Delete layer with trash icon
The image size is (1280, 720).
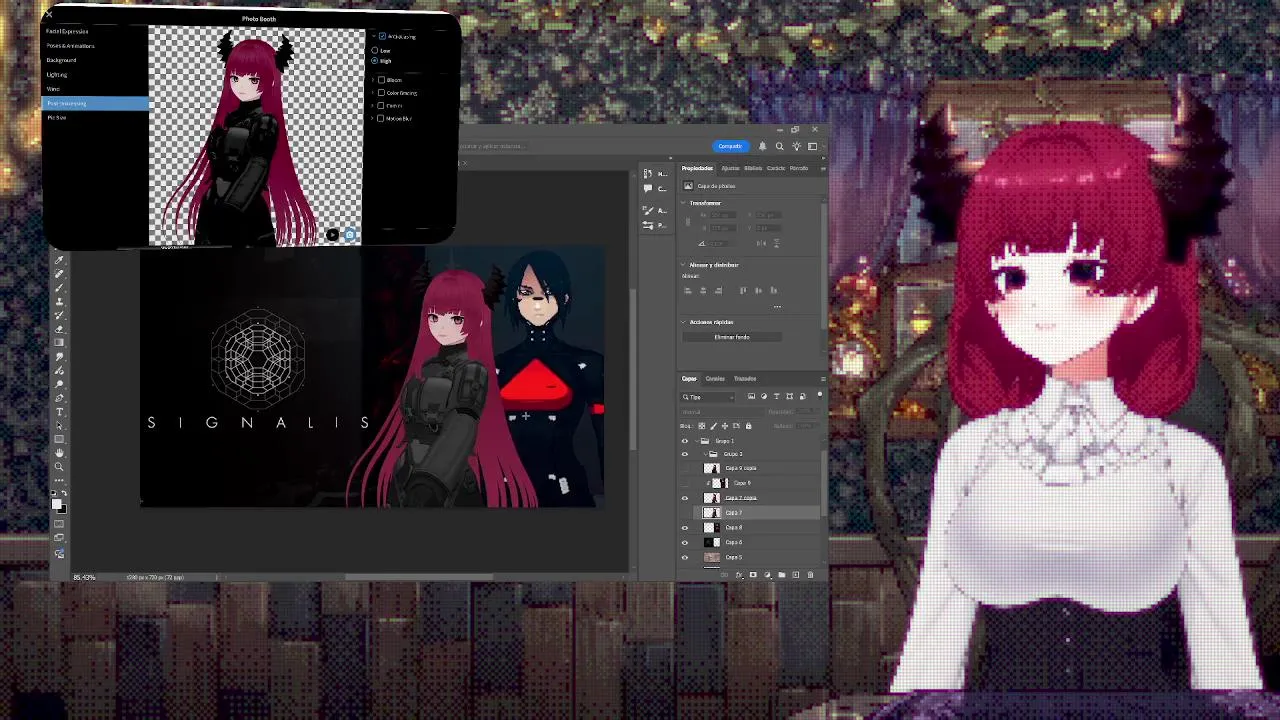810,575
